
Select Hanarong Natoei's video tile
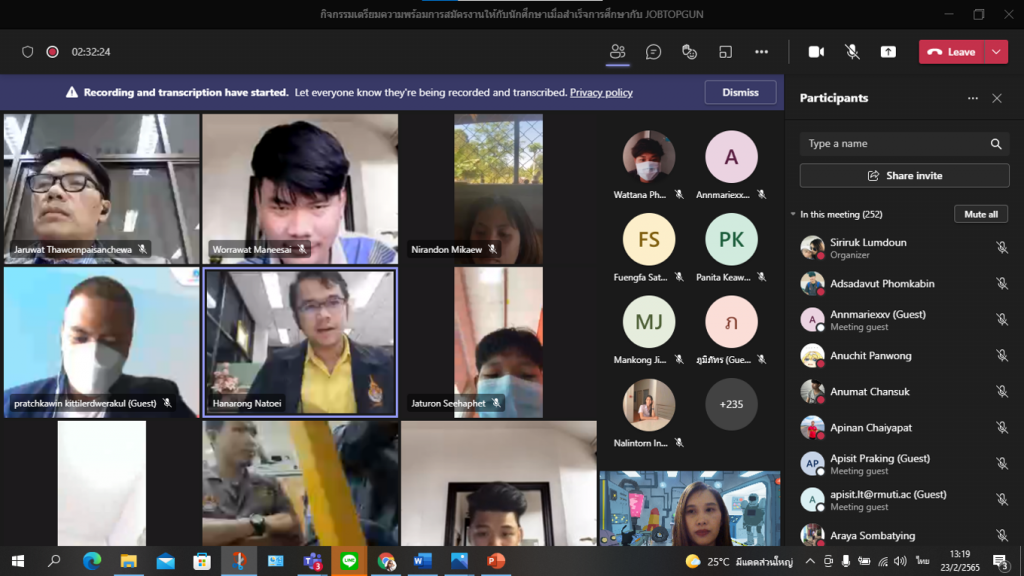[x=300, y=340]
